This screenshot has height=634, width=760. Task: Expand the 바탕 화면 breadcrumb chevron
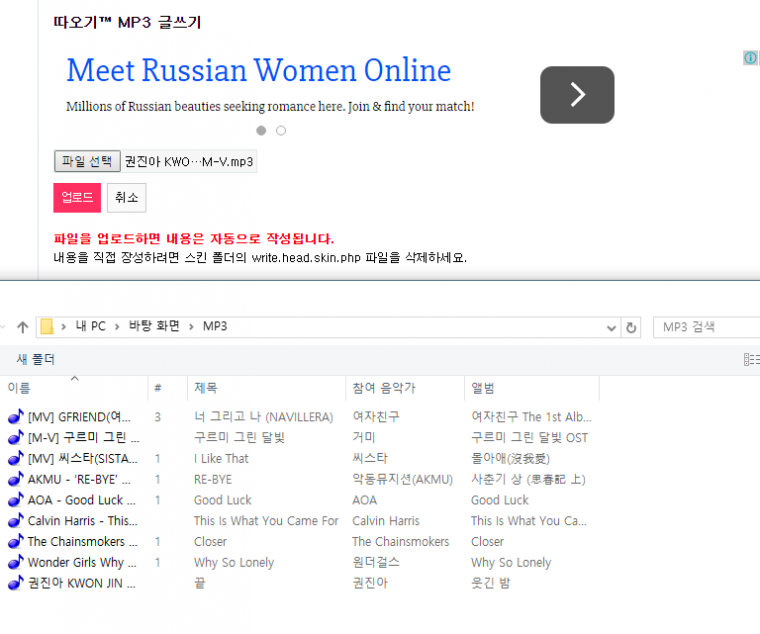[x=192, y=327]
